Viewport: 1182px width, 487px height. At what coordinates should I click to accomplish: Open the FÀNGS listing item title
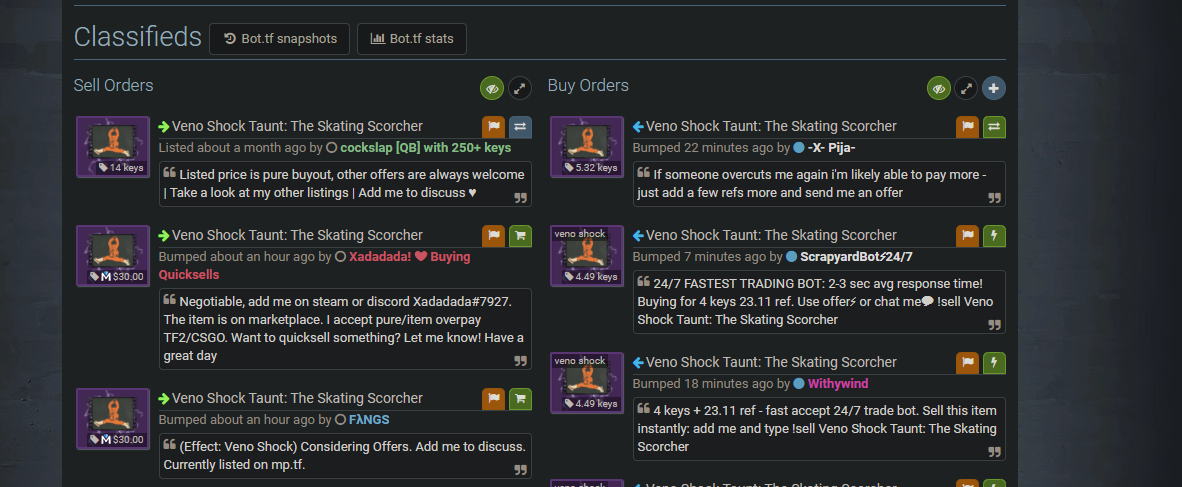pyautogui.click(x=297, y=398)
